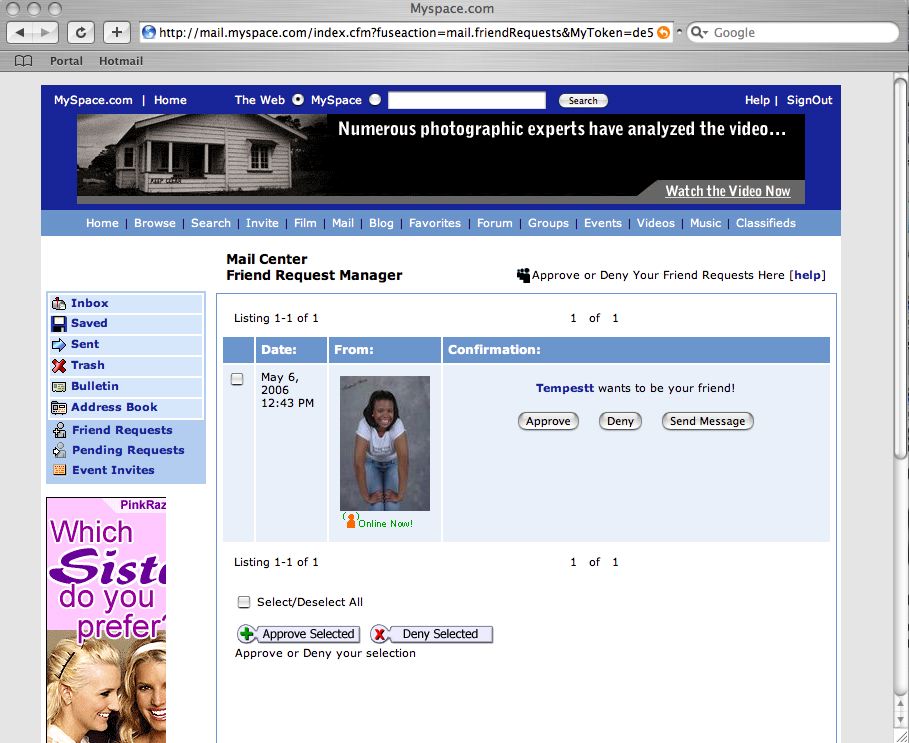The image size is (909, 743).
Task: Go forward with the Safari forward arrow
Action: (x=45, y=32)
